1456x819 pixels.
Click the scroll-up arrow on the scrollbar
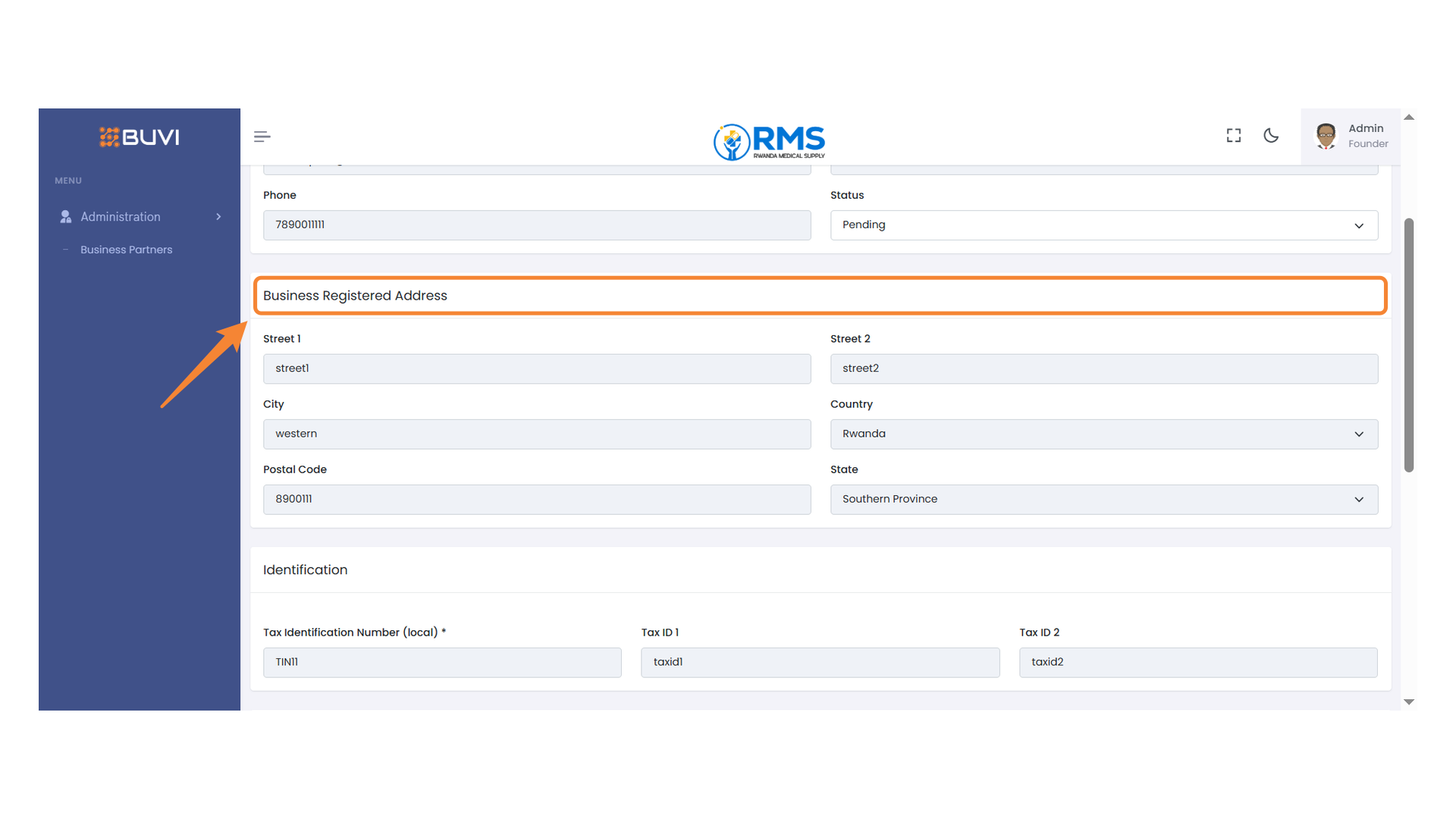[x=1408, y=117]
